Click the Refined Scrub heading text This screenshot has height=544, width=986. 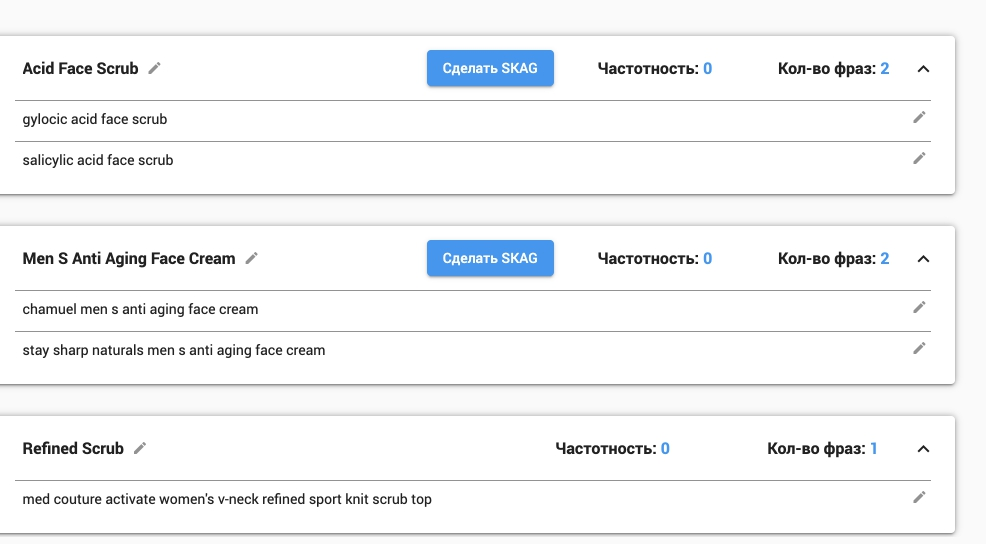coord(73,449)
